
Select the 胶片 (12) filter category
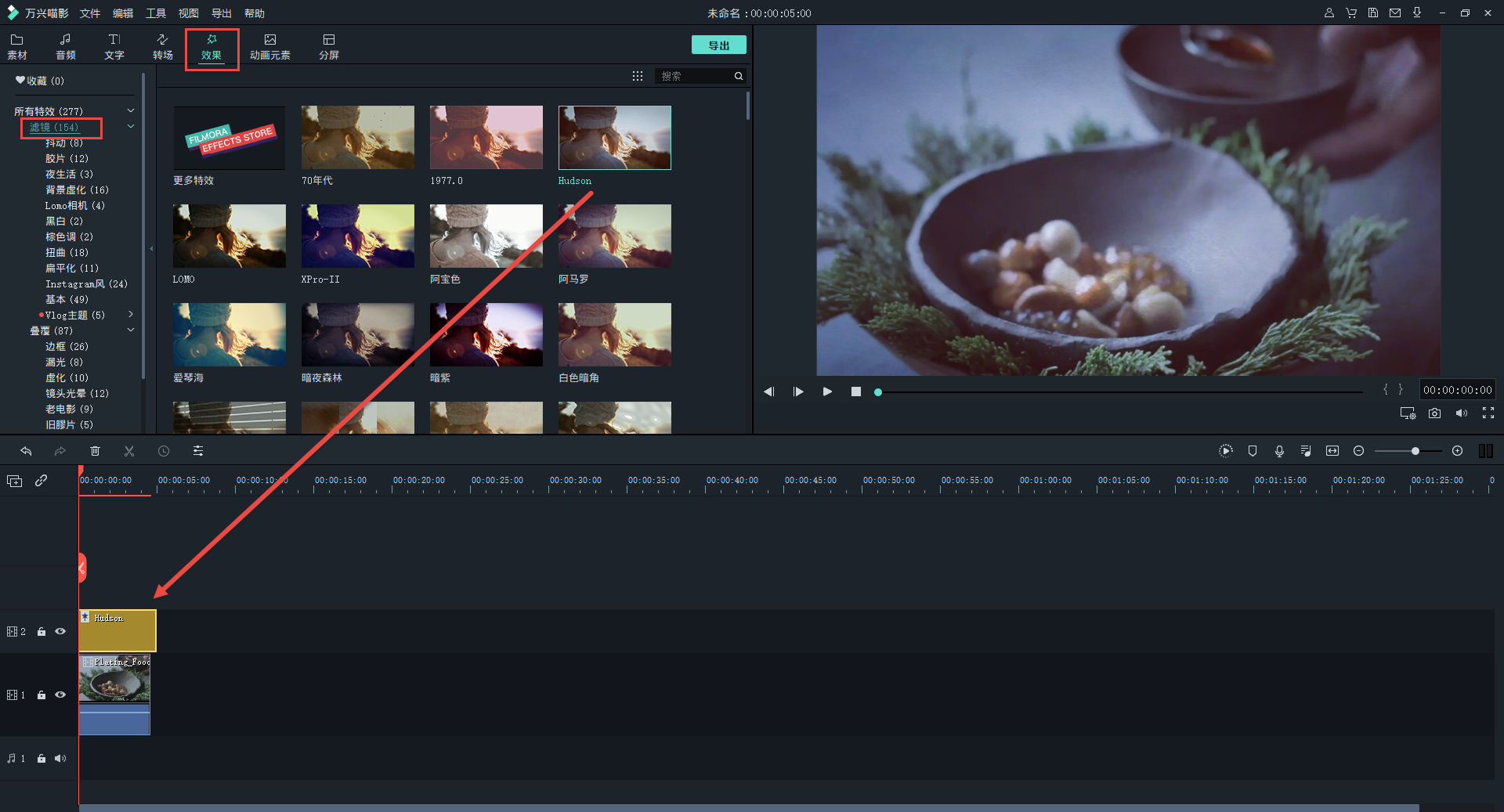pyautogui.click(x=67, y=158)
